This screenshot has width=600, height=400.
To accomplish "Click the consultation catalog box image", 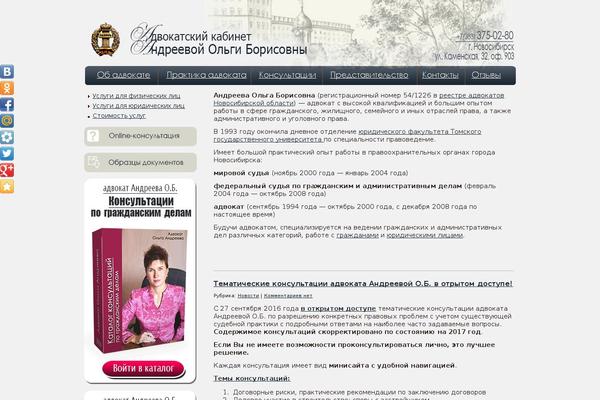I will point(140,290).
